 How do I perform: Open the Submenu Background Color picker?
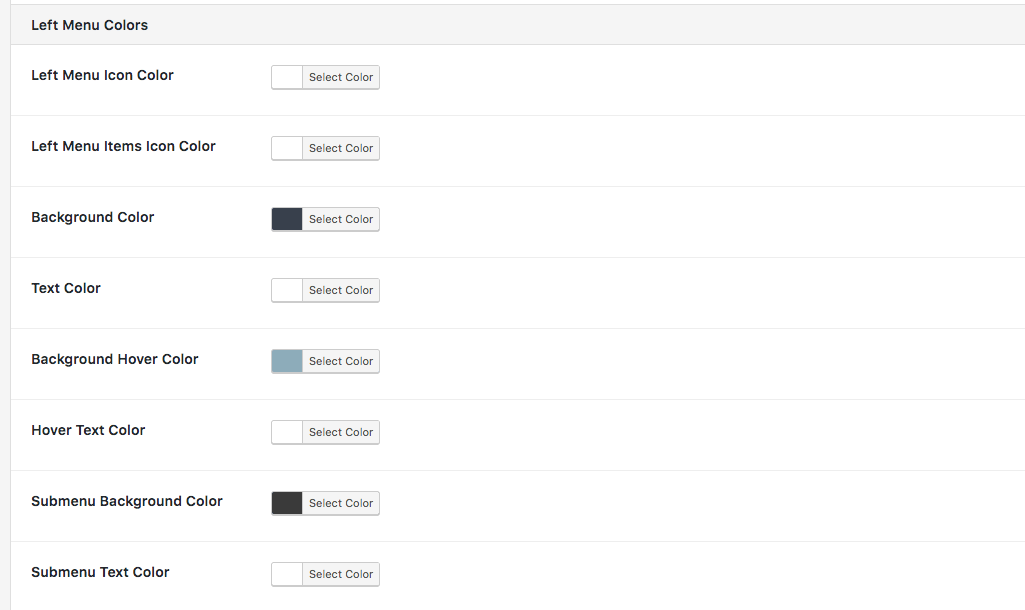tap(341, 503)
